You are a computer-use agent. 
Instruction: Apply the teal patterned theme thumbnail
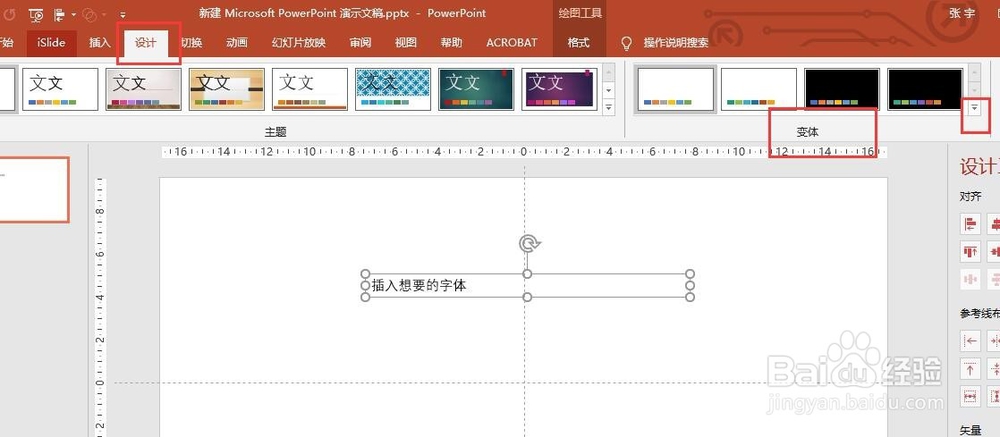(393, 89)
